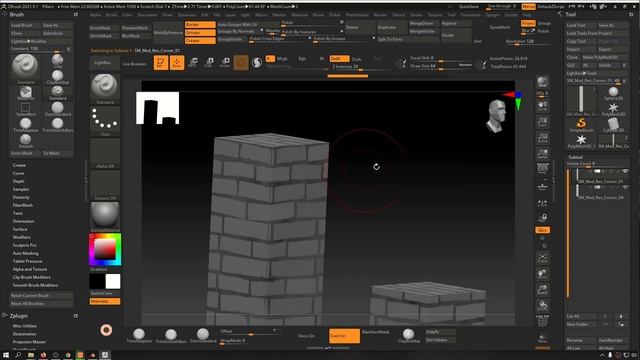Click the head orientation gizmo
The width and height of the screenshot is (640, 360).
pyautogui.click(x=496, y=116)
